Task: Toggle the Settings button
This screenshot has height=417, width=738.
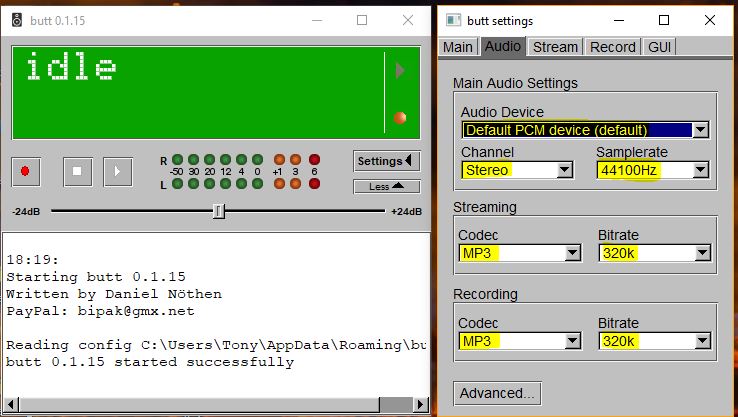Action: 387,161
